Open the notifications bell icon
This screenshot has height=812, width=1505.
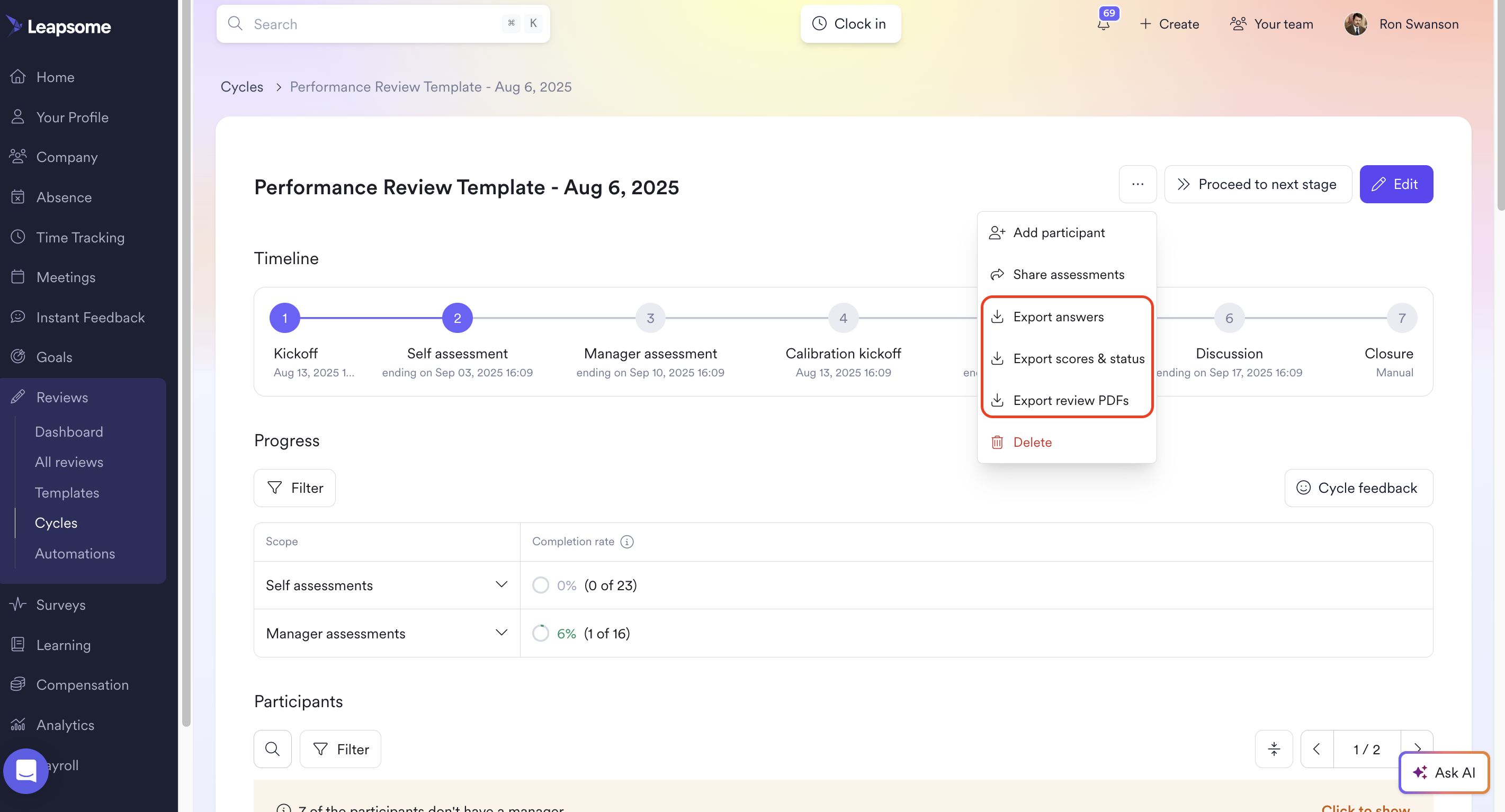point(1103,24)
